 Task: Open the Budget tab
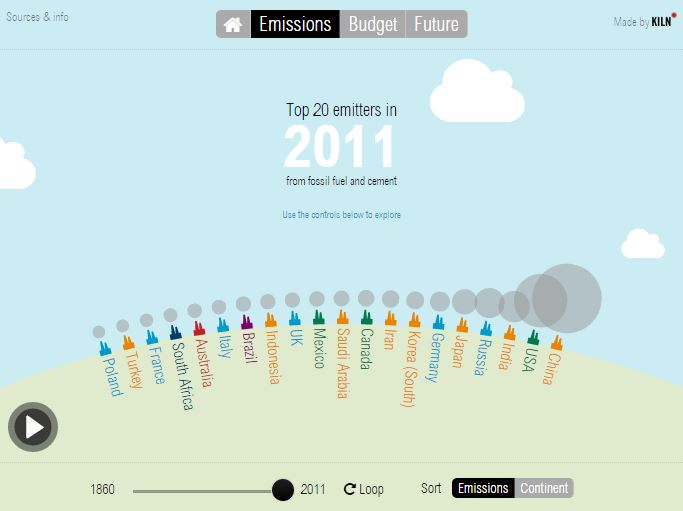click(372, 24)
